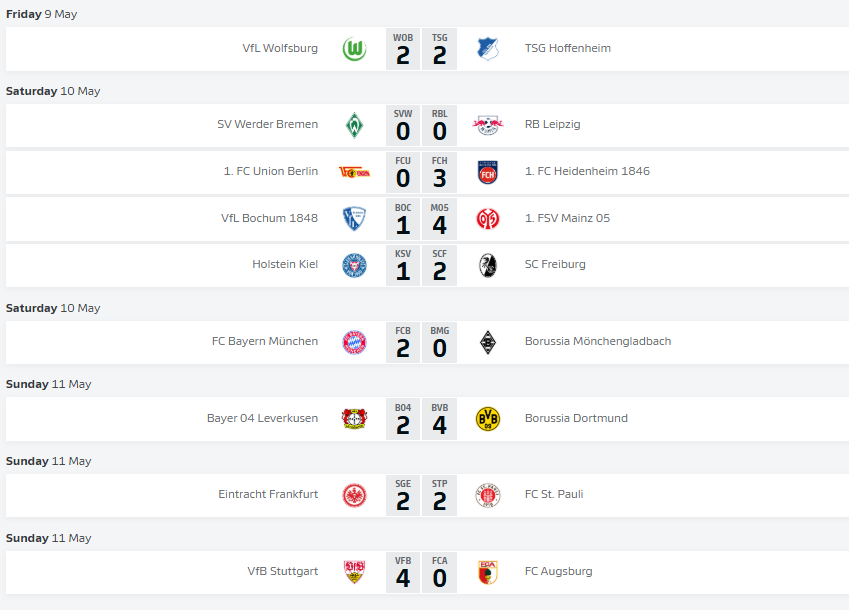Click the TSG Hoffenheim crest icon
849x610 pixels.
488,49
